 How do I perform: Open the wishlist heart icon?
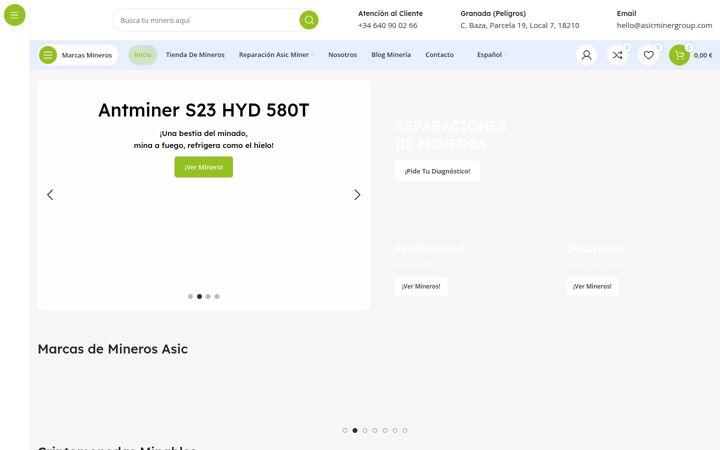(x=648, y=55)
